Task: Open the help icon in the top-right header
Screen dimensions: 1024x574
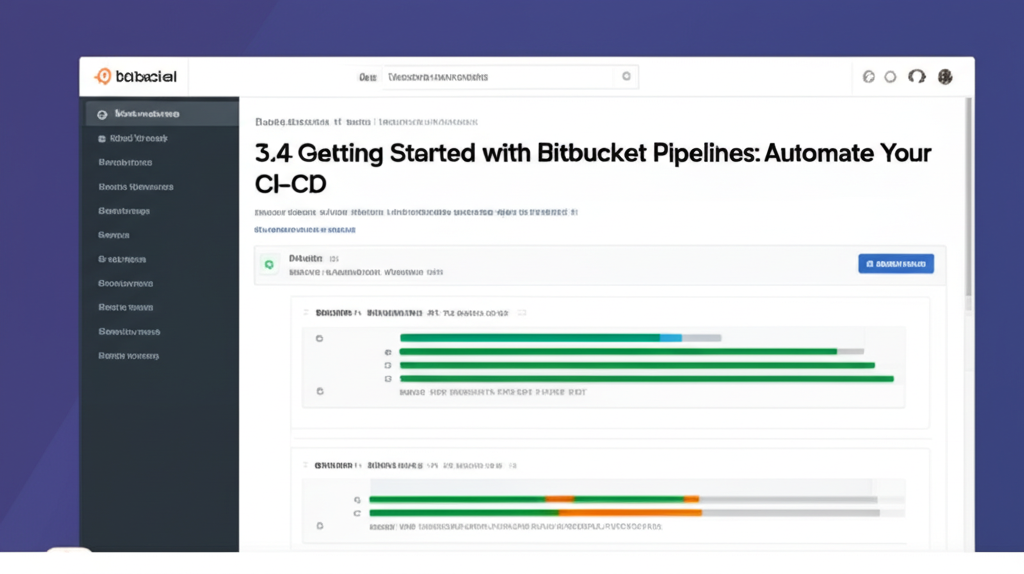Action: [869, 77]
